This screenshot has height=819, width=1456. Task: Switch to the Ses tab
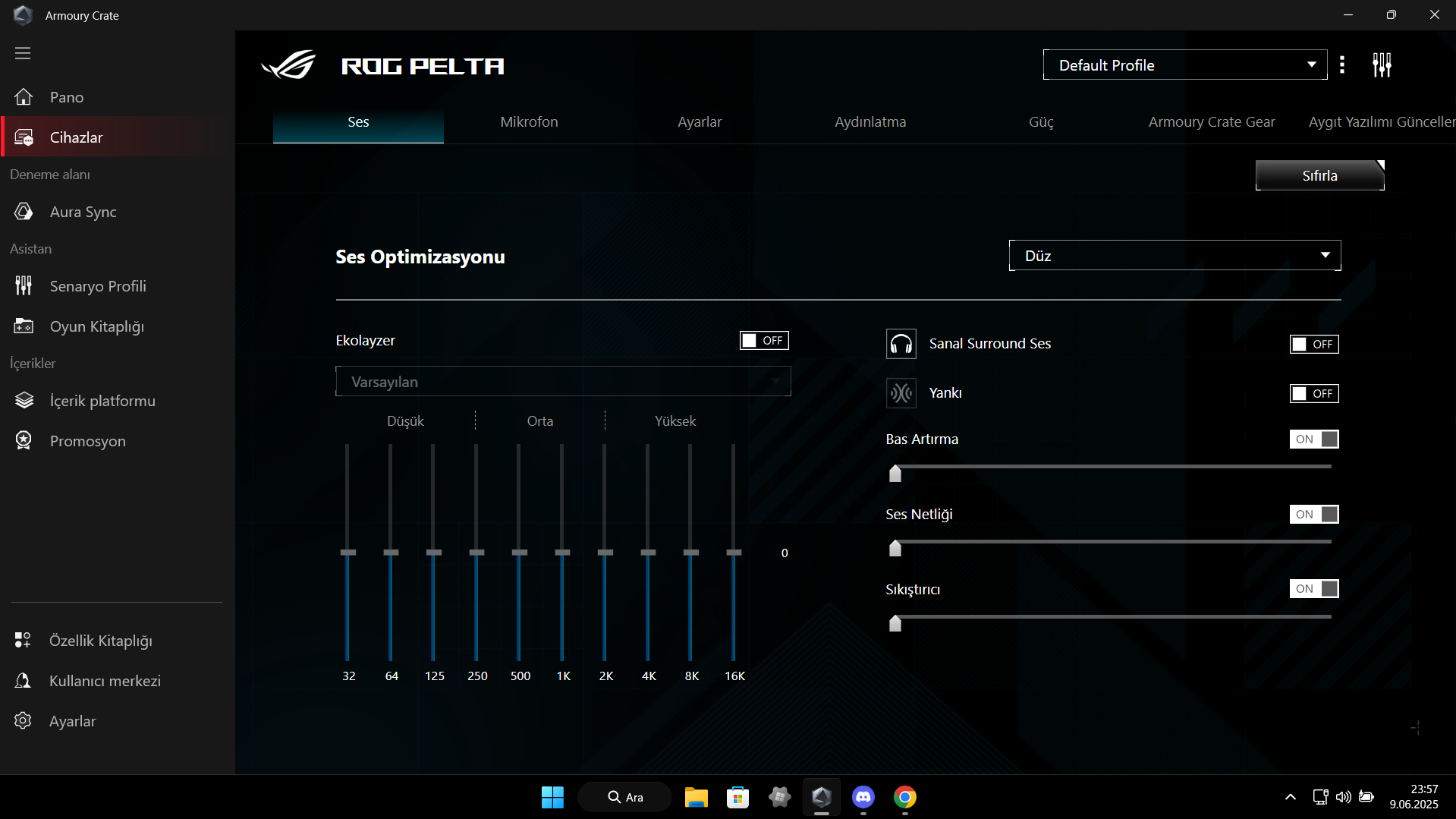pos(358,122)
